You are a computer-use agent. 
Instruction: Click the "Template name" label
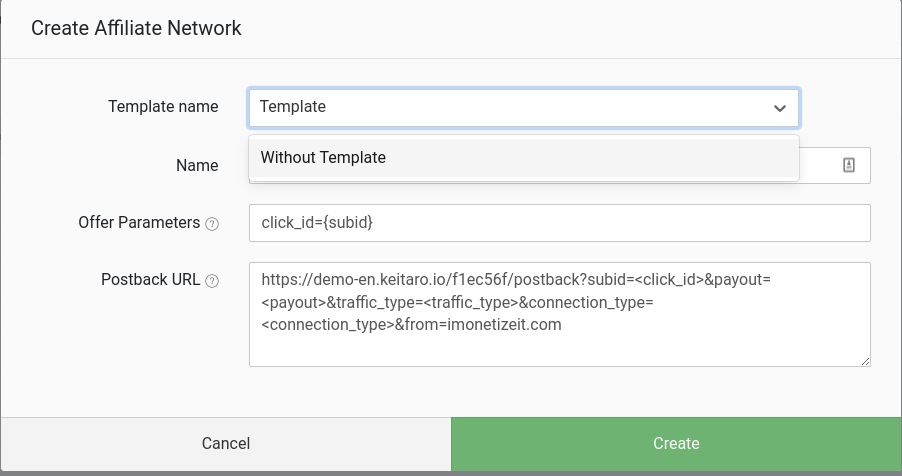163,106
